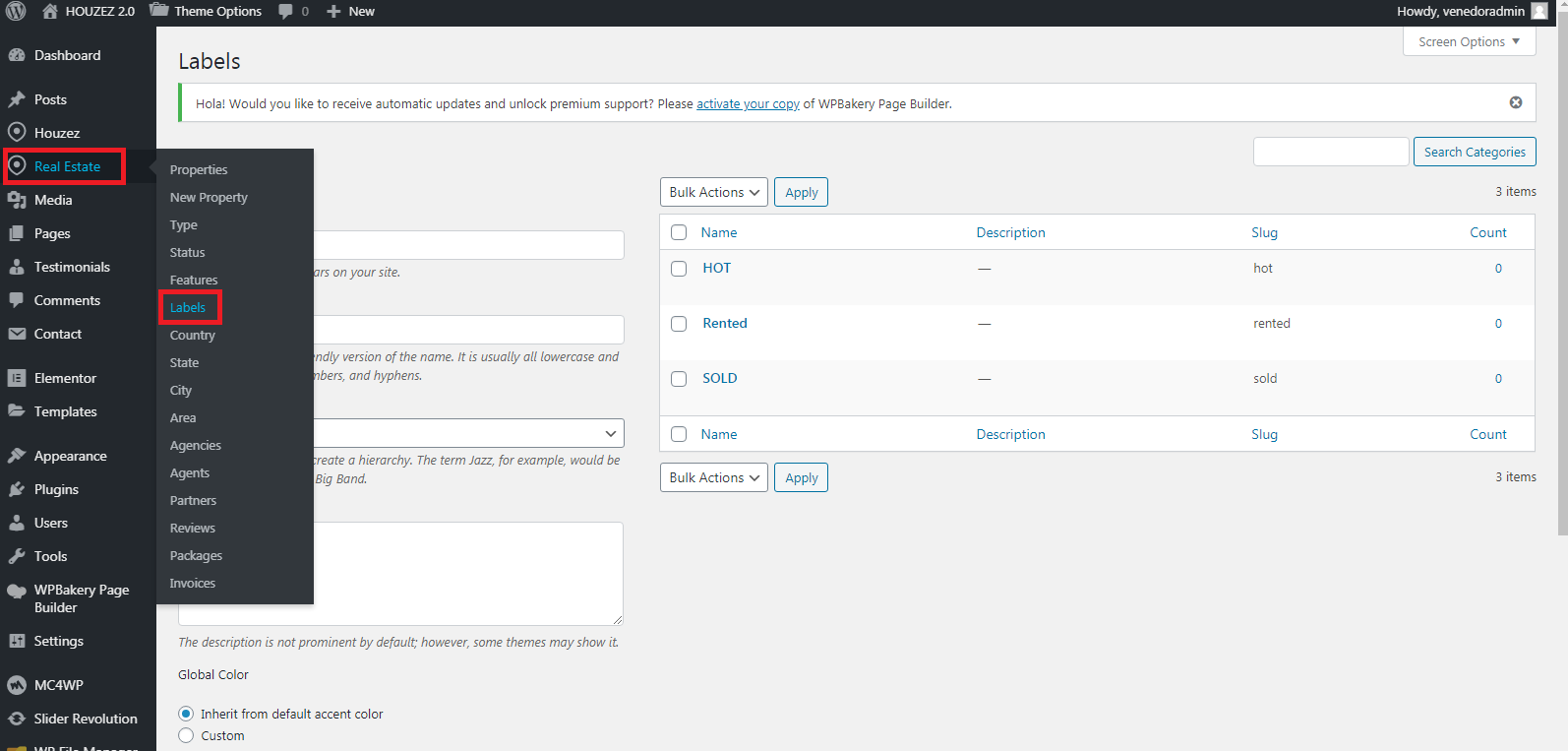Image resolution: width=1568 pixels, height=751 pixels.
Task: Select Invoices in the submenu
Action: (x=193, y=583)
